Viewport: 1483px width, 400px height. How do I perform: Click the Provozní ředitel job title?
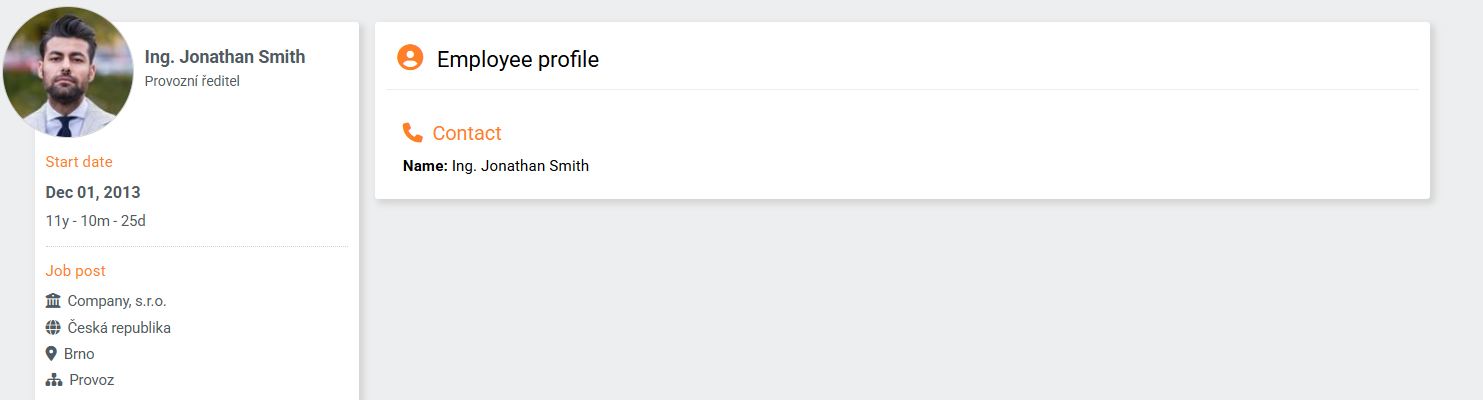192,81
